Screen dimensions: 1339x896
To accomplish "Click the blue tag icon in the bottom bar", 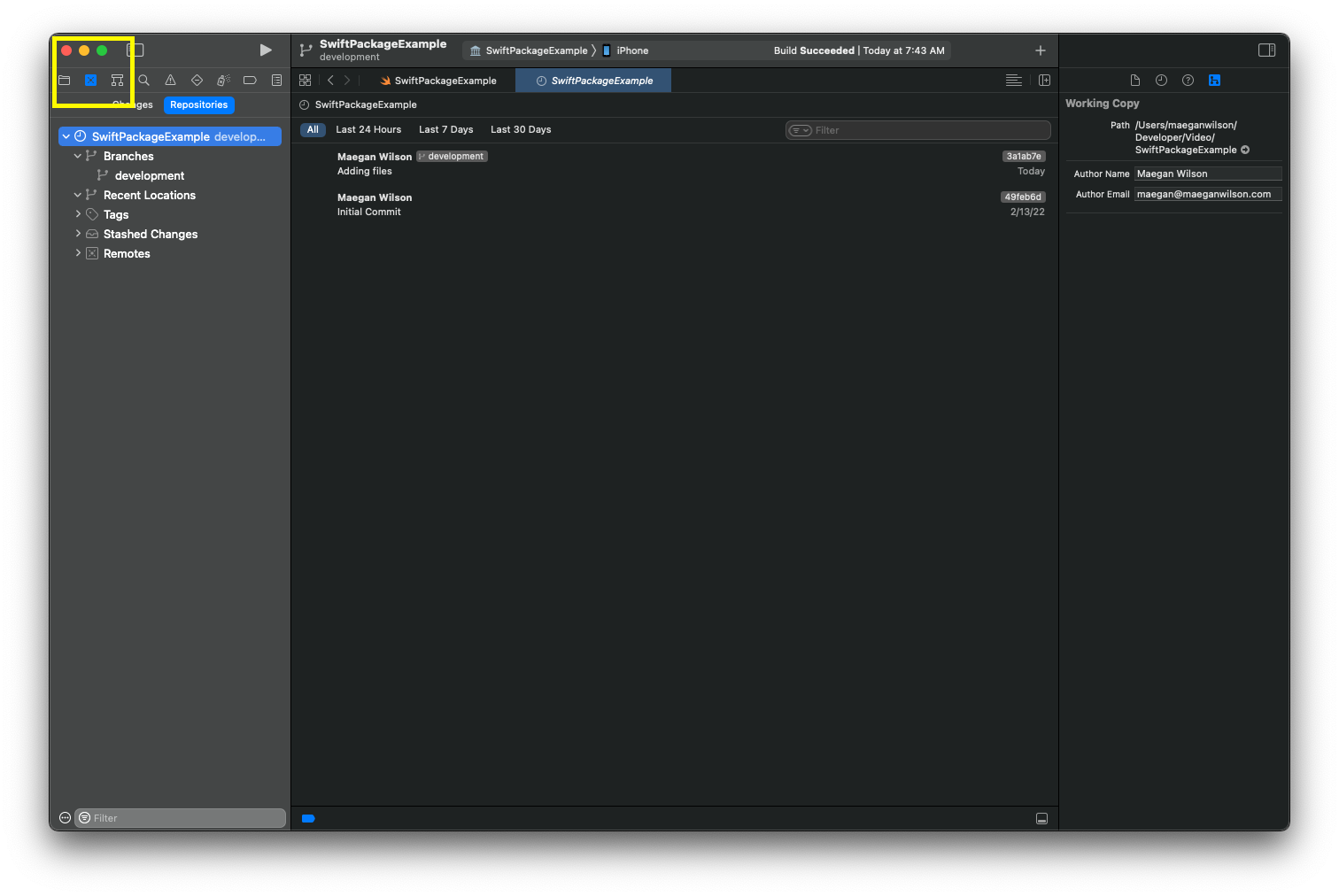I will [x=308, y=819].
